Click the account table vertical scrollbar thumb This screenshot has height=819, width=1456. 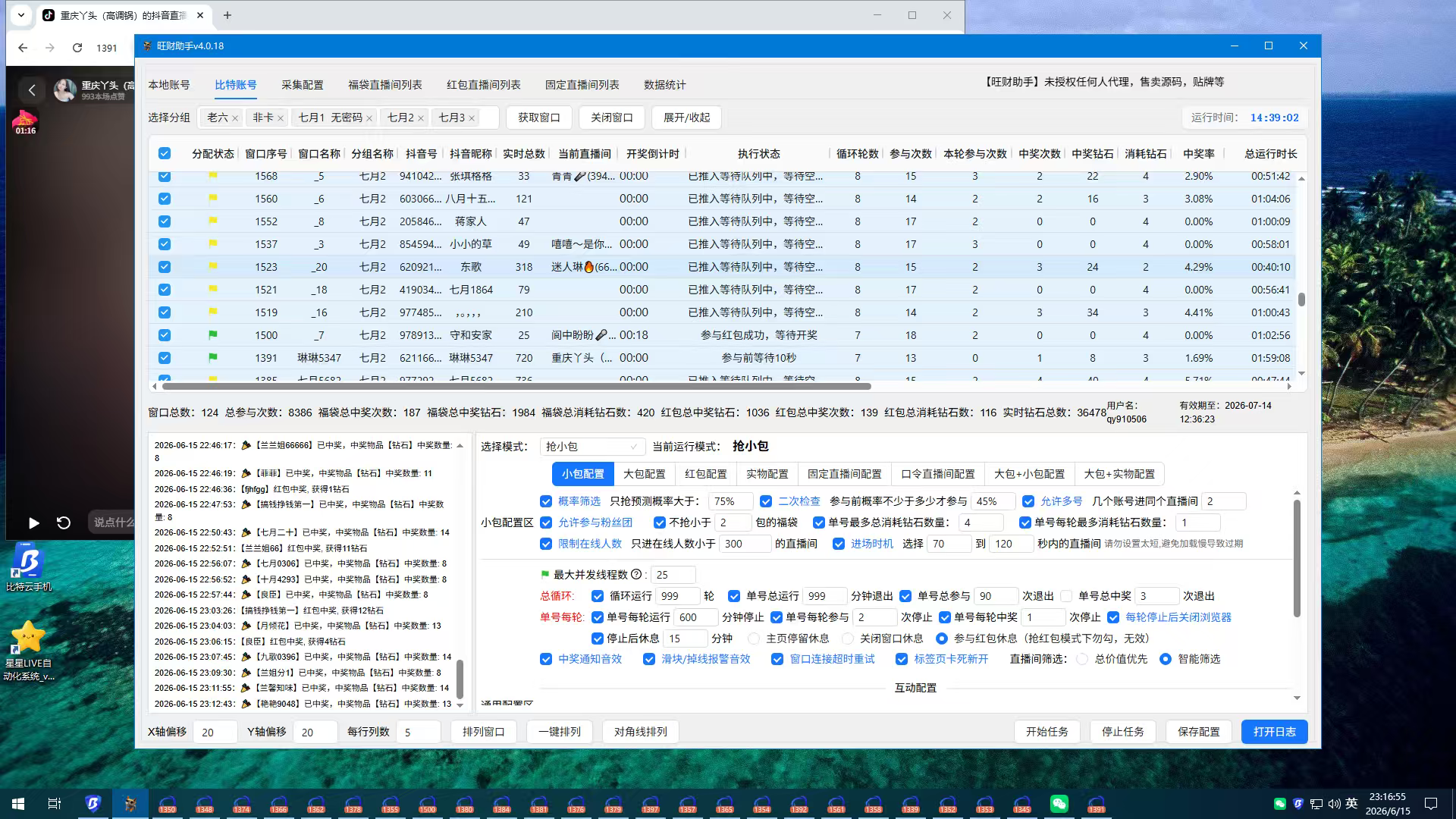(x=1301, y=300)
